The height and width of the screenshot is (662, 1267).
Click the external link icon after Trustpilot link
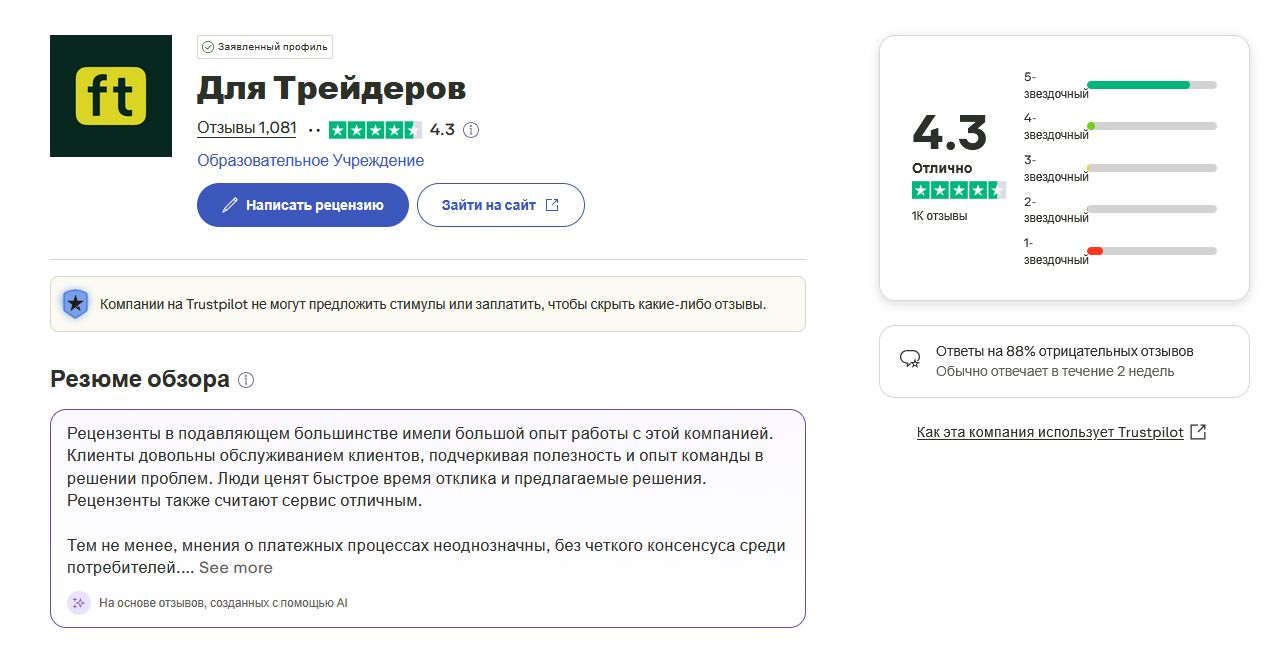tap(1199, 432)
